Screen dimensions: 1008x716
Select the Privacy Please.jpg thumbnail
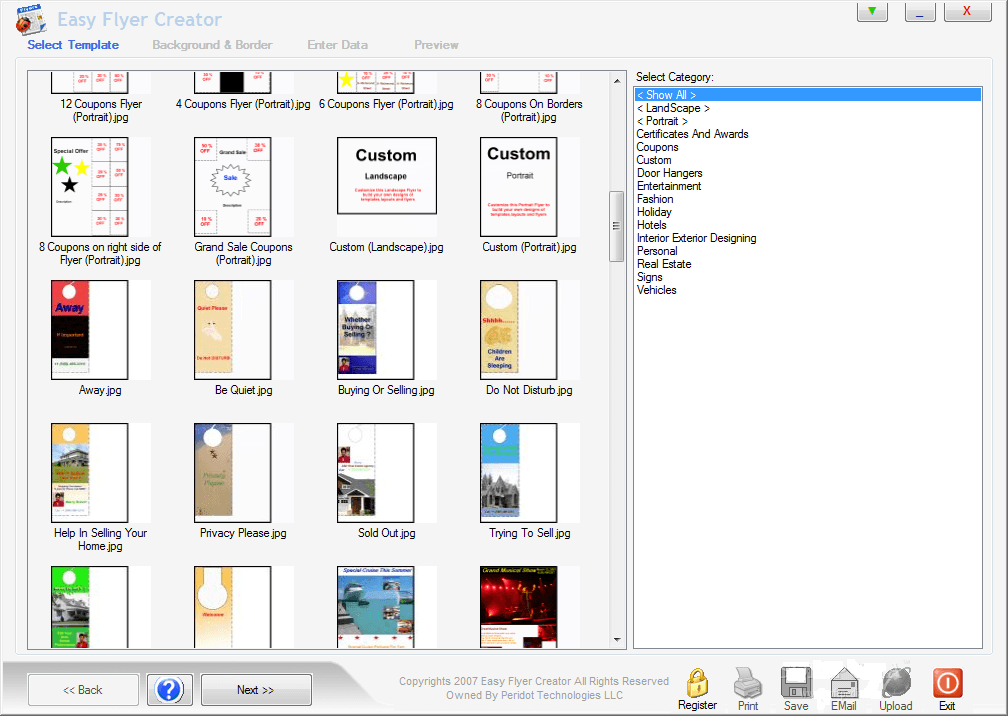click(x=233, y=473)
